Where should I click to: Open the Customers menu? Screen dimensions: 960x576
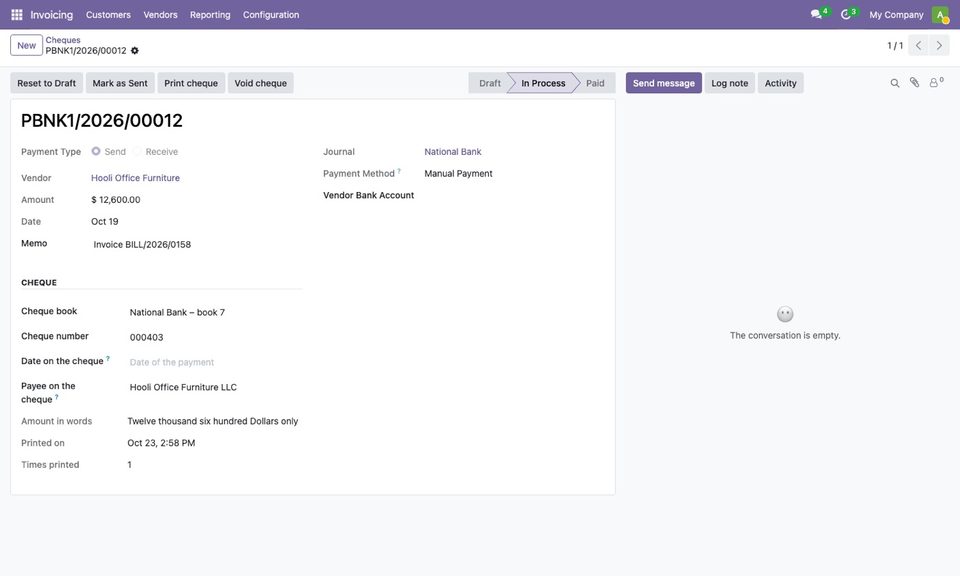tap(108, 15)
